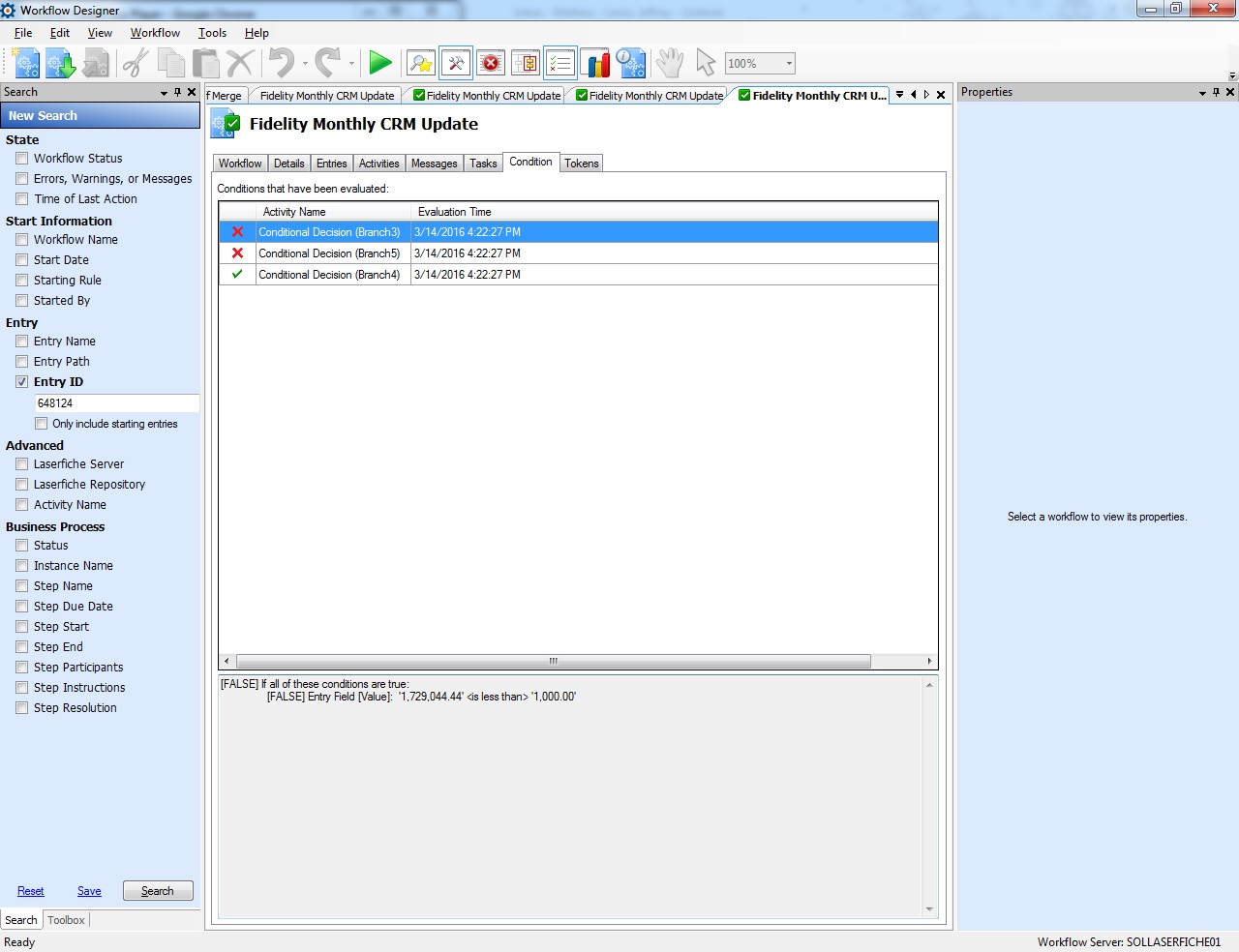Close the Search pane
Screen dimensions: 1239x952
point(192,92)
